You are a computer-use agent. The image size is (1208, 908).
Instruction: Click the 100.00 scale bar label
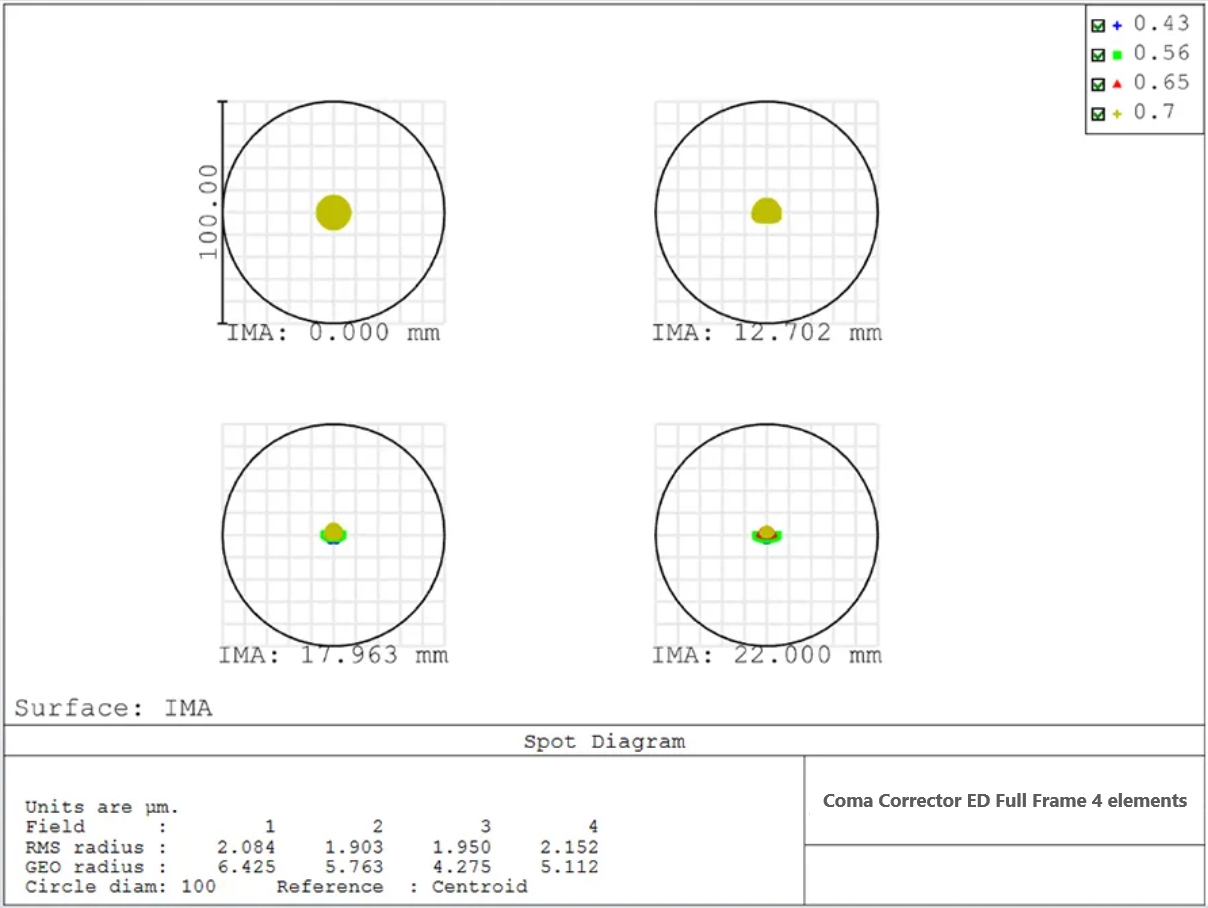click(207, 212)
